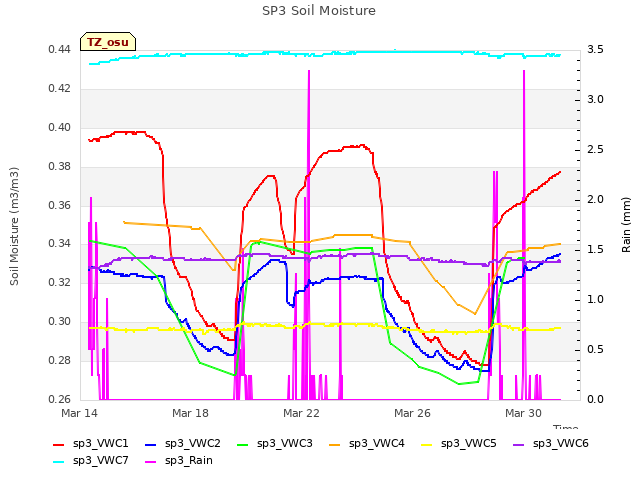
Task: Click the 0.40 soil moisture axis value
Action: pyautogui.click(x=60, y=128)
